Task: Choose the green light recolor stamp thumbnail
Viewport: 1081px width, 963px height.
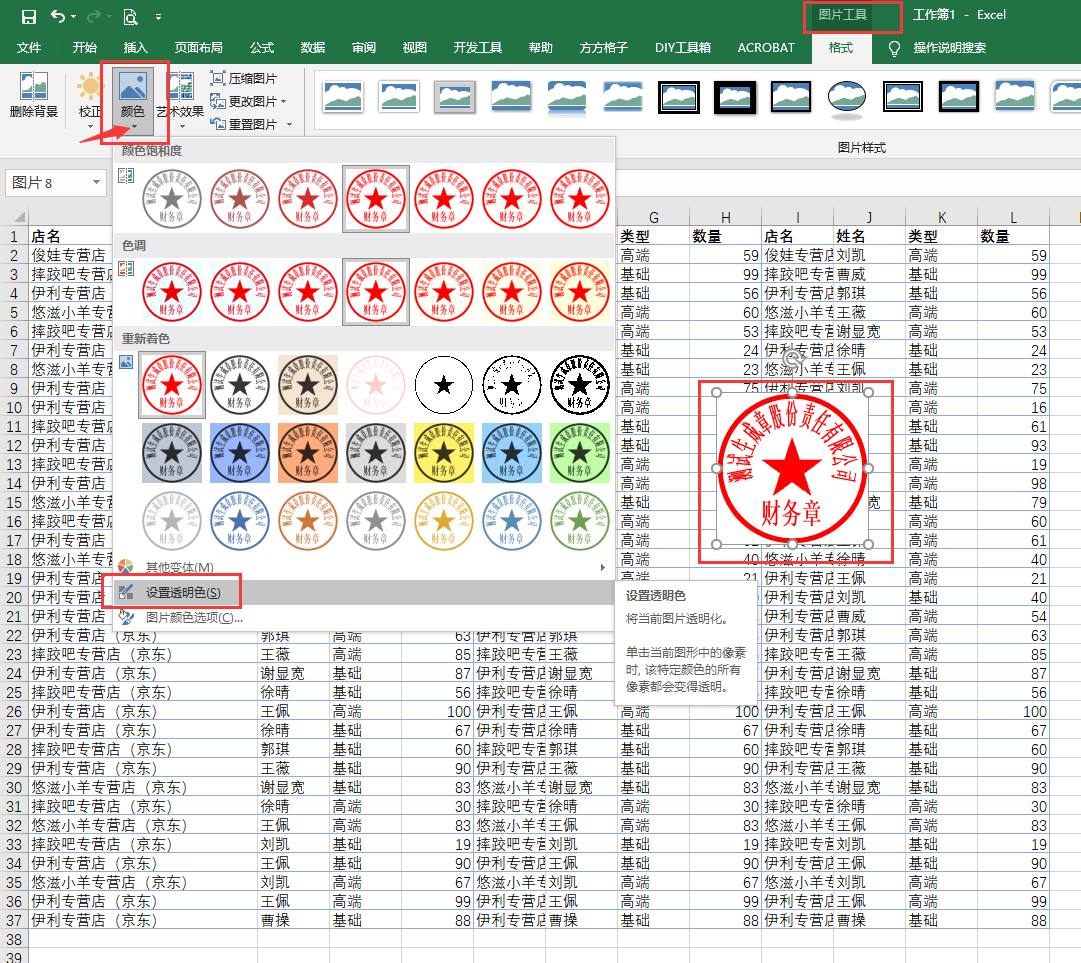Action: [580, 520]
